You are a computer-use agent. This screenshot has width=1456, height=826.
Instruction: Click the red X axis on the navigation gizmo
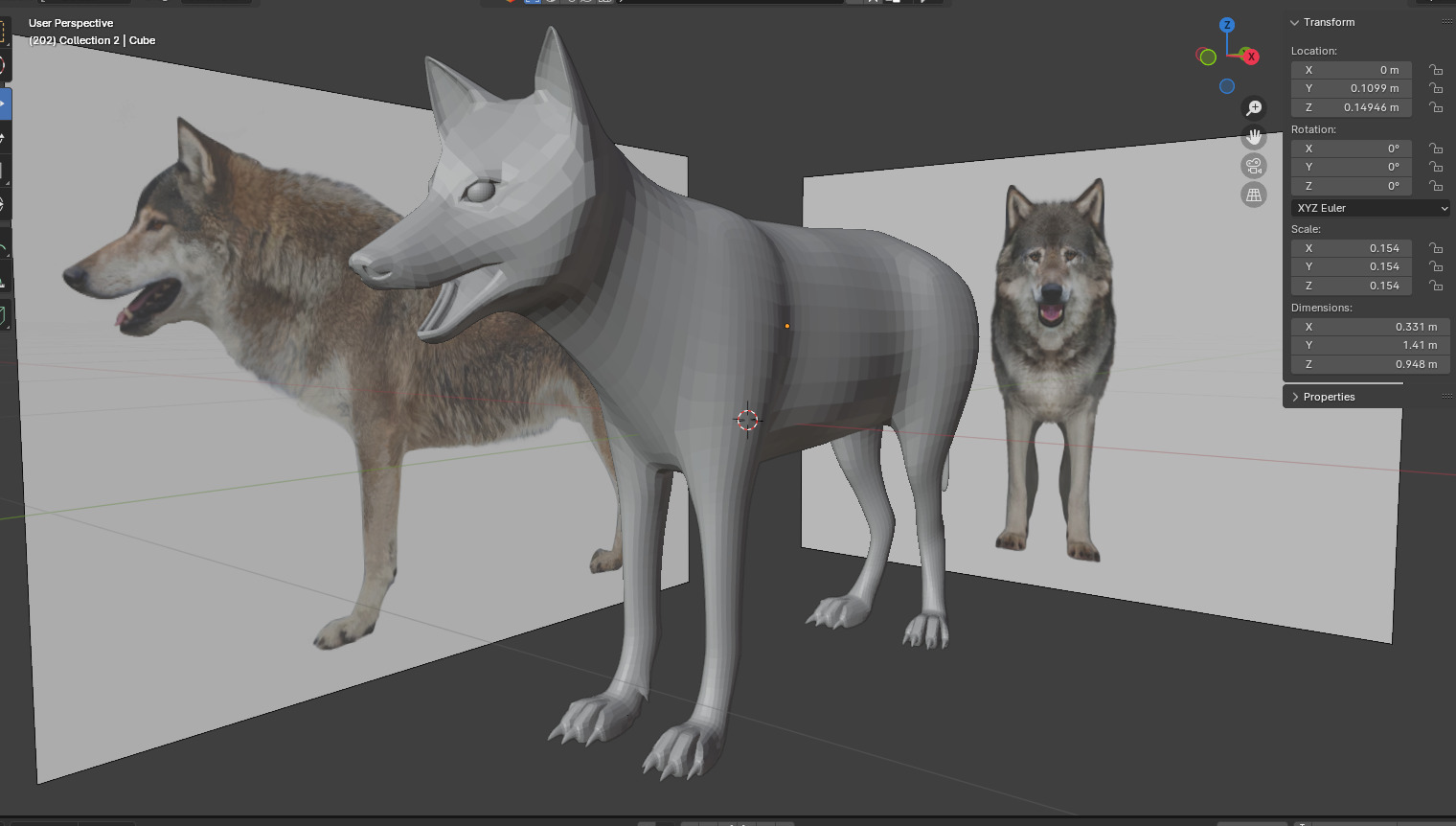pos(1250,57)
